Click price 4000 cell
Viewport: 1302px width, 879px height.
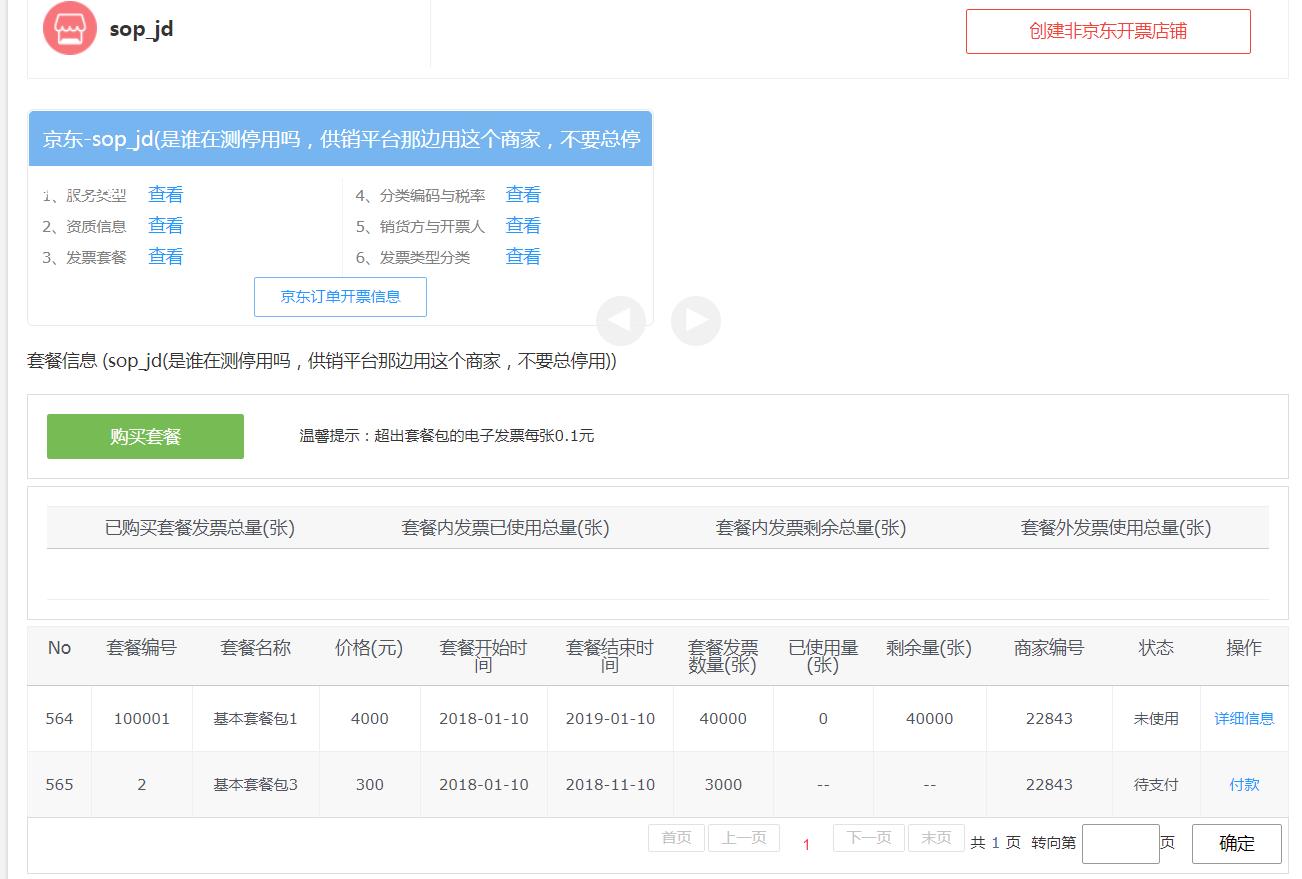[370, 718]
